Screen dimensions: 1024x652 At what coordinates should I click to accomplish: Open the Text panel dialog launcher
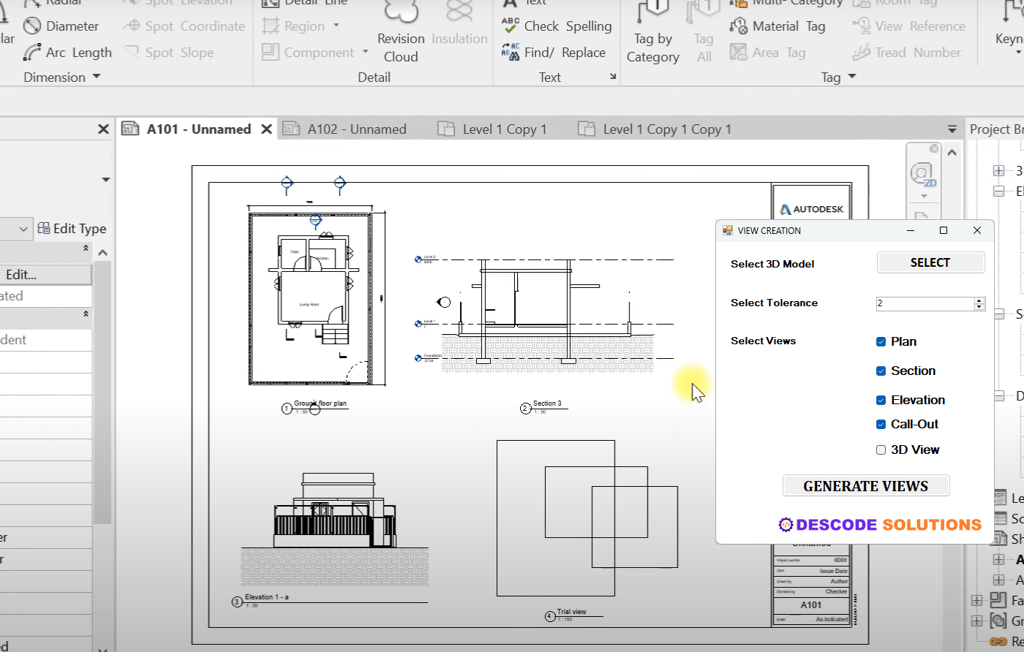[613, 76]
